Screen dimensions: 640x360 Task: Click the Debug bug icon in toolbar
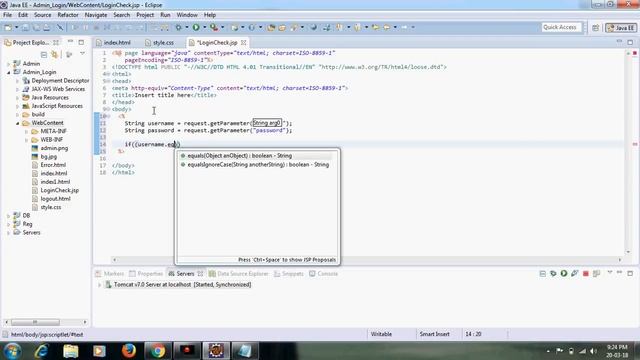[x=178, y=27]
